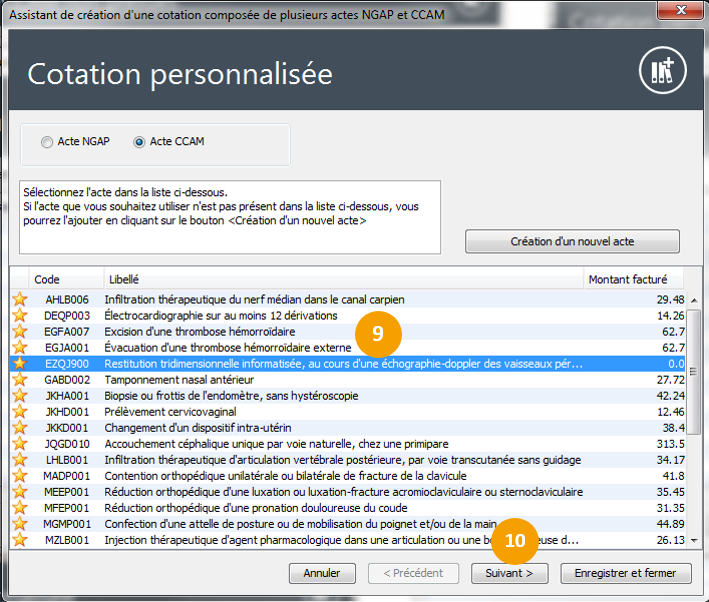Click the star icon beside LHLB001
Image resolution: width=709 pixels, height=602 pixels.
(19, 460)
